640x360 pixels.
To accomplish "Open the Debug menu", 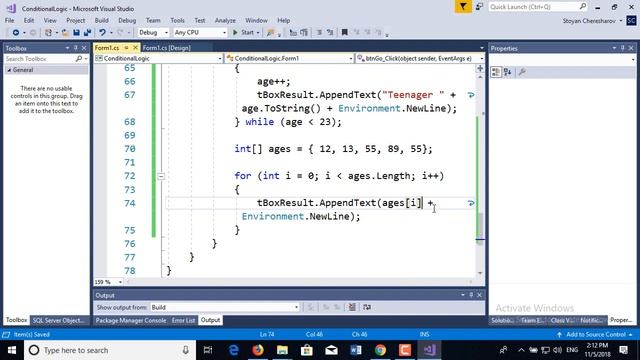I will point(127,20).
